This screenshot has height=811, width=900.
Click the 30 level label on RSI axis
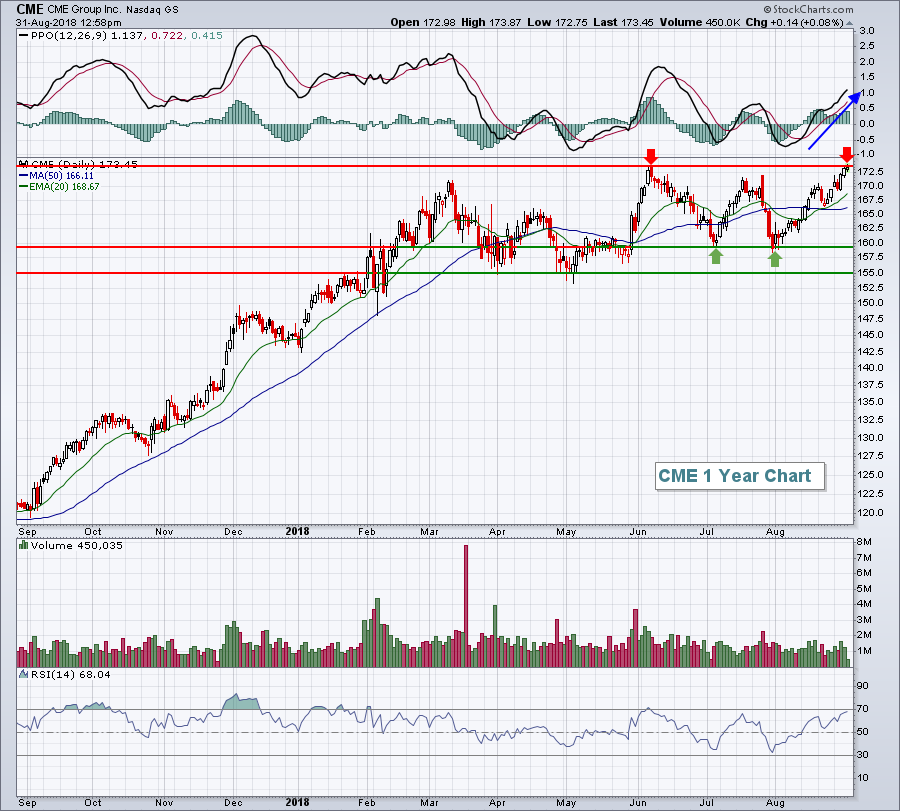tap(863, 755)
